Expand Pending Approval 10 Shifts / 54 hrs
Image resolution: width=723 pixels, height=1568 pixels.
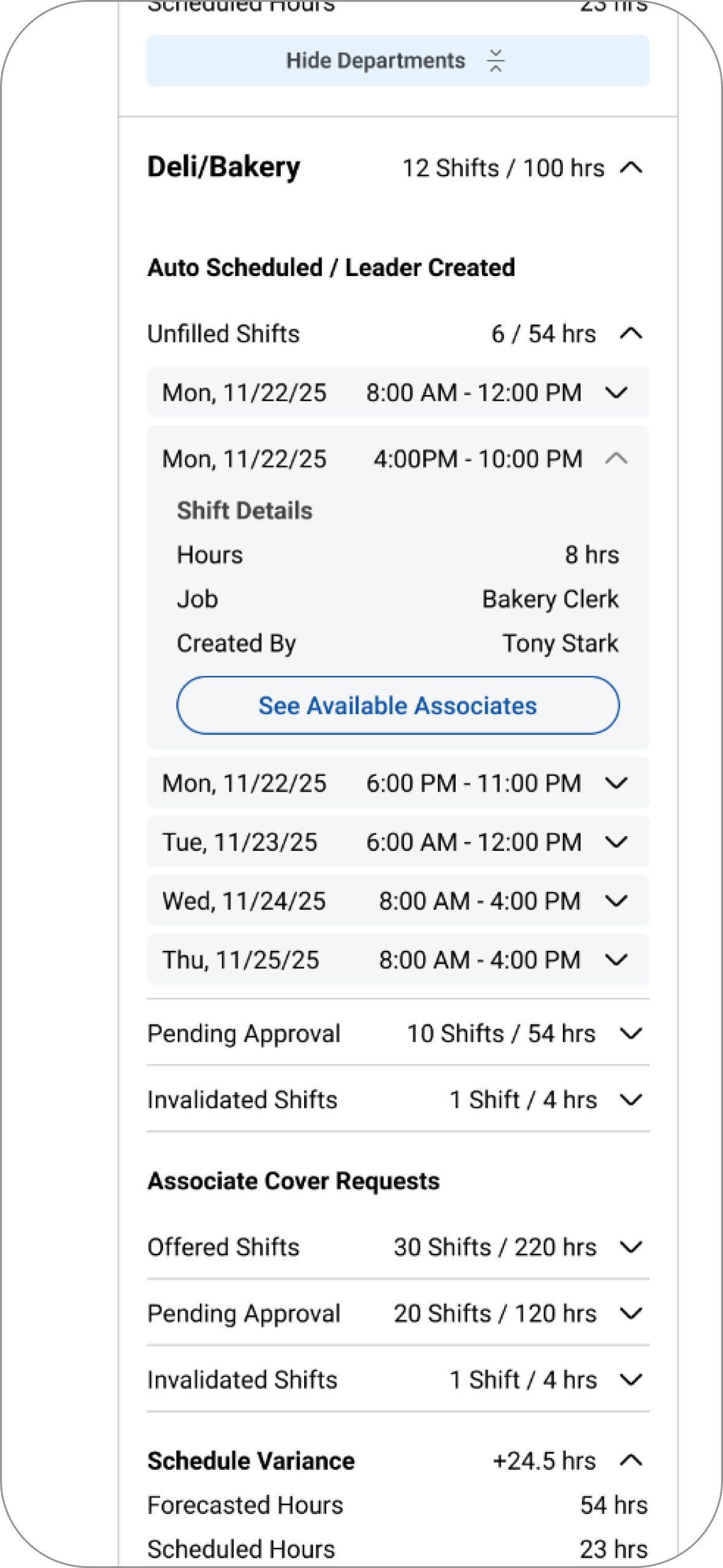[631, 1034]
